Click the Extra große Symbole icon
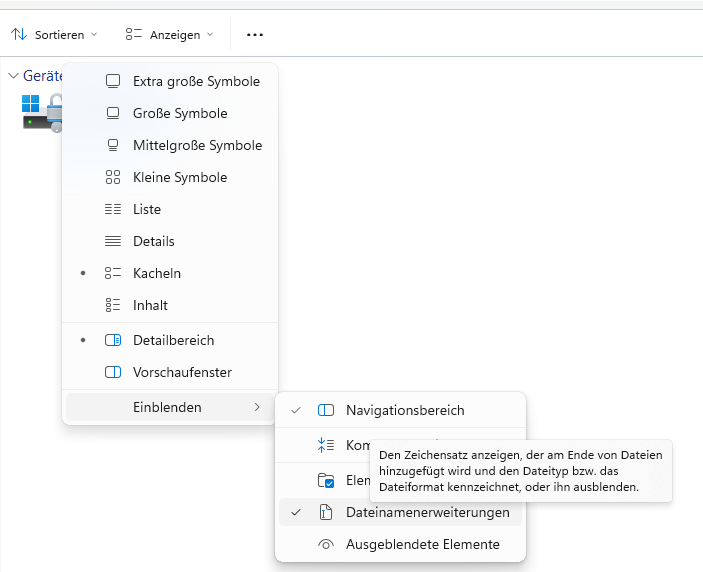Viewport: 703px width, 572px height. [113, 81]
